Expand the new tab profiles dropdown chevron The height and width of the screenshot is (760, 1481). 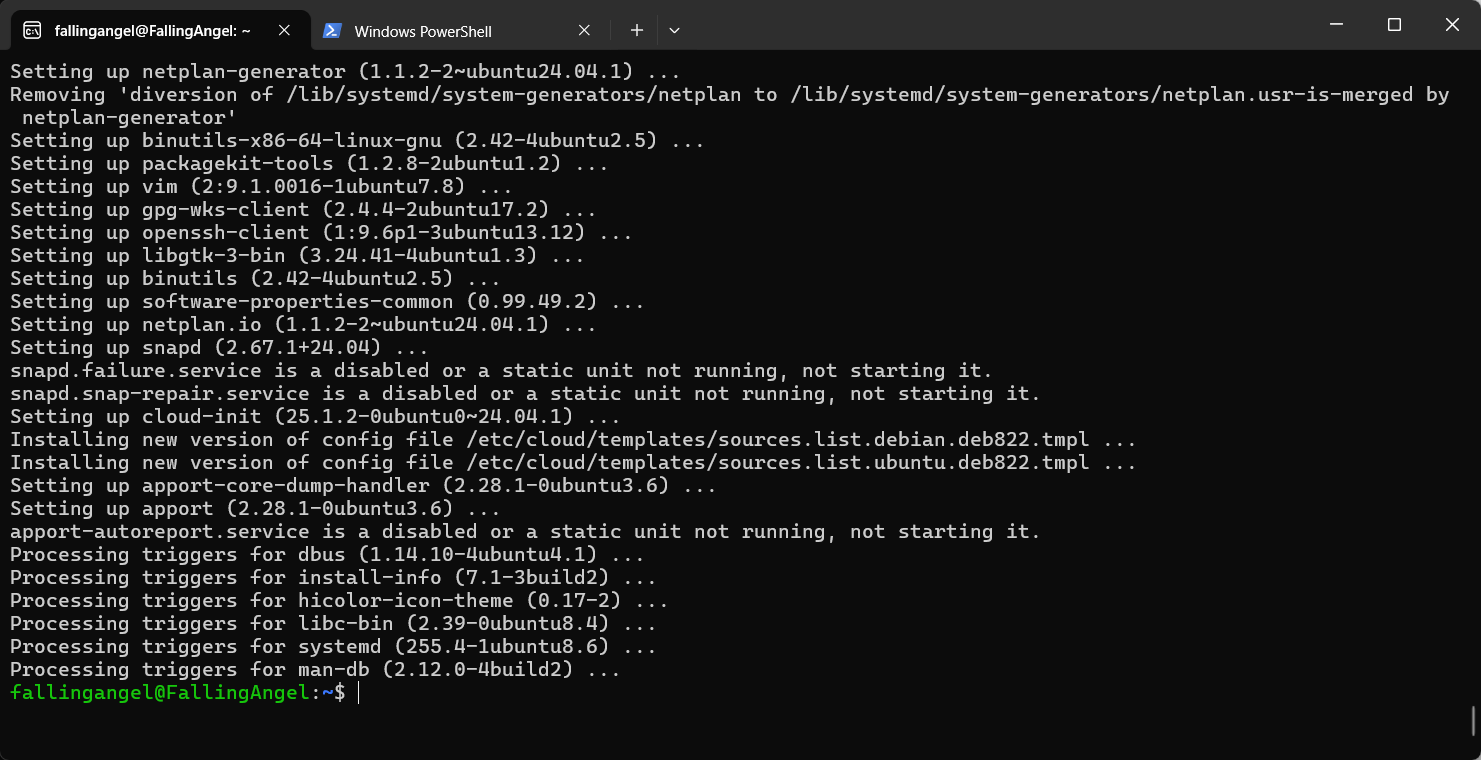click(674, 30)
